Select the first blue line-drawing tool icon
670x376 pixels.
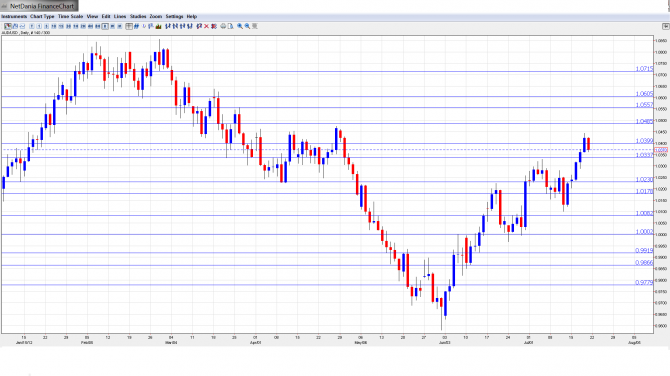168,26
